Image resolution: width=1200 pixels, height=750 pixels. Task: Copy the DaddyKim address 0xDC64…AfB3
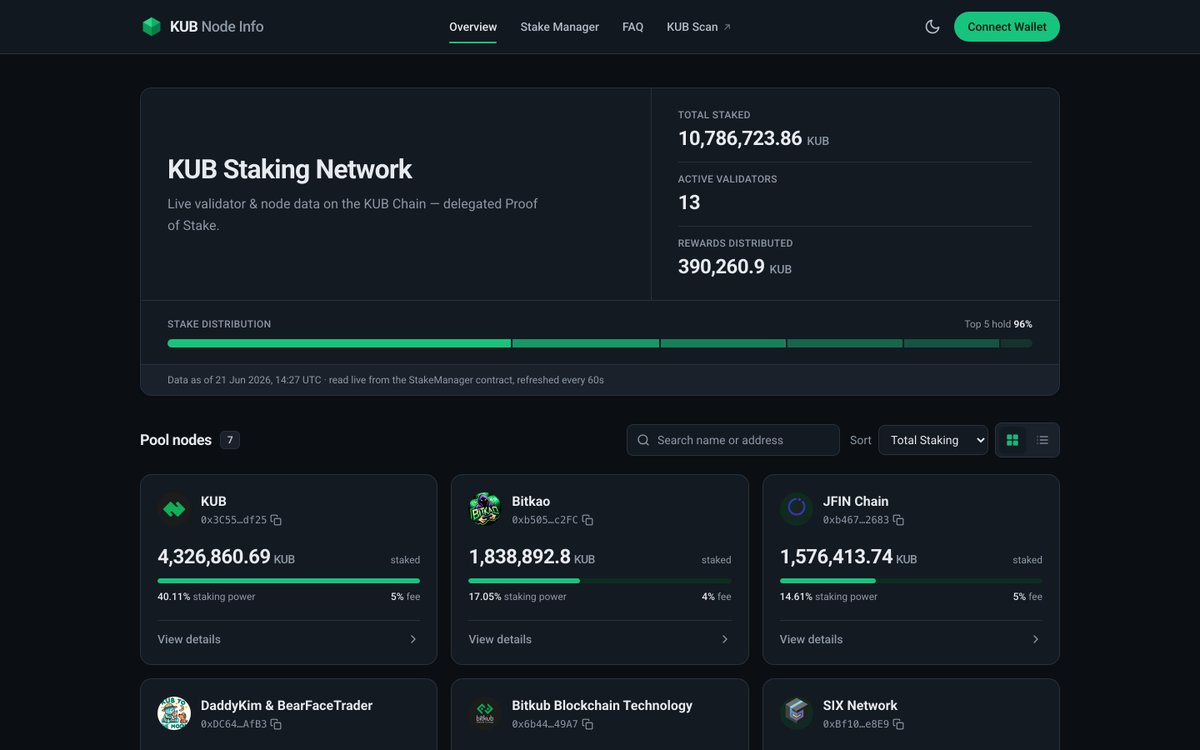[276, 724]
